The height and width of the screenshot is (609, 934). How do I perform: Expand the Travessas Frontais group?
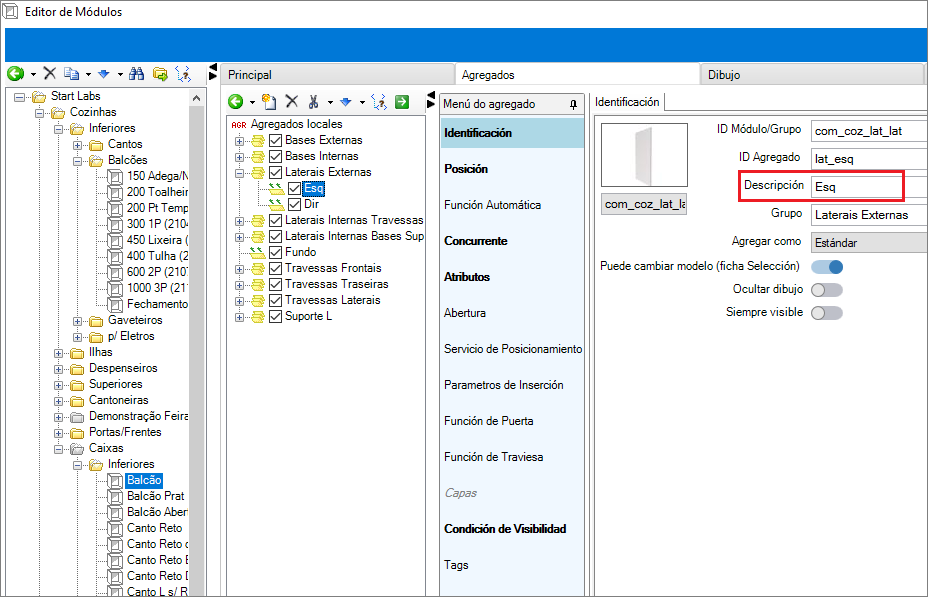click(x=239, y=269)
